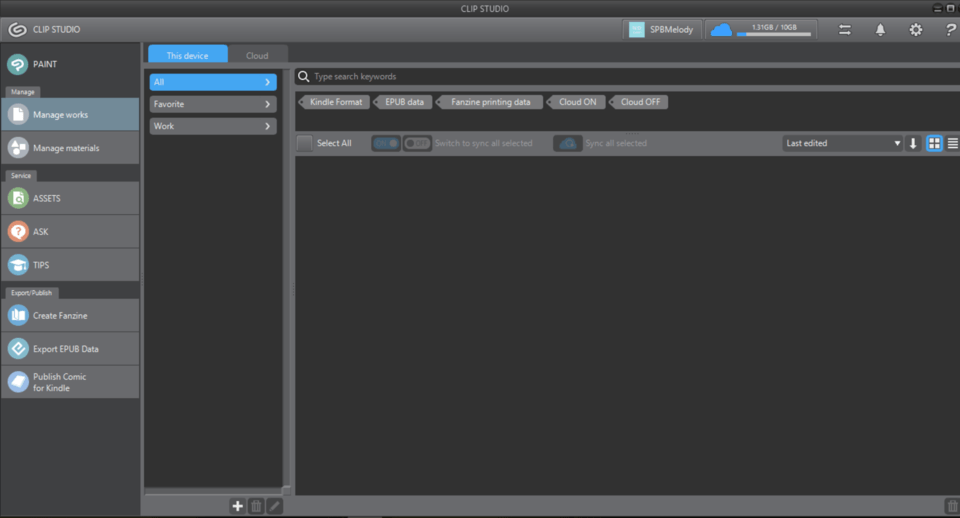Expand the Favorite category arrow
This screenshot has width=960, height=518.
pos(268,104)
